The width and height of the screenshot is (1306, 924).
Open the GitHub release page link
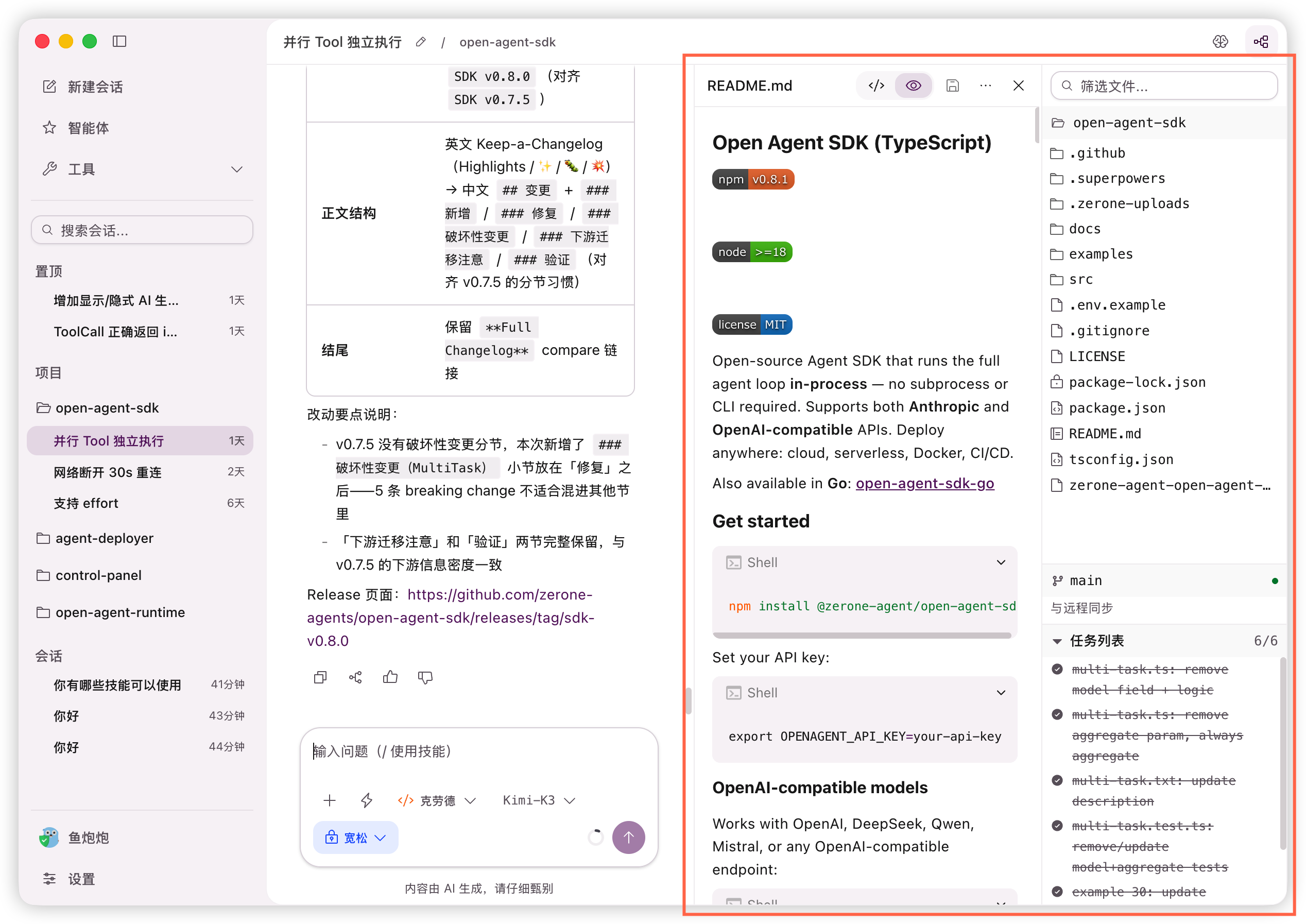pyautogui.click(x=451, y=618)
